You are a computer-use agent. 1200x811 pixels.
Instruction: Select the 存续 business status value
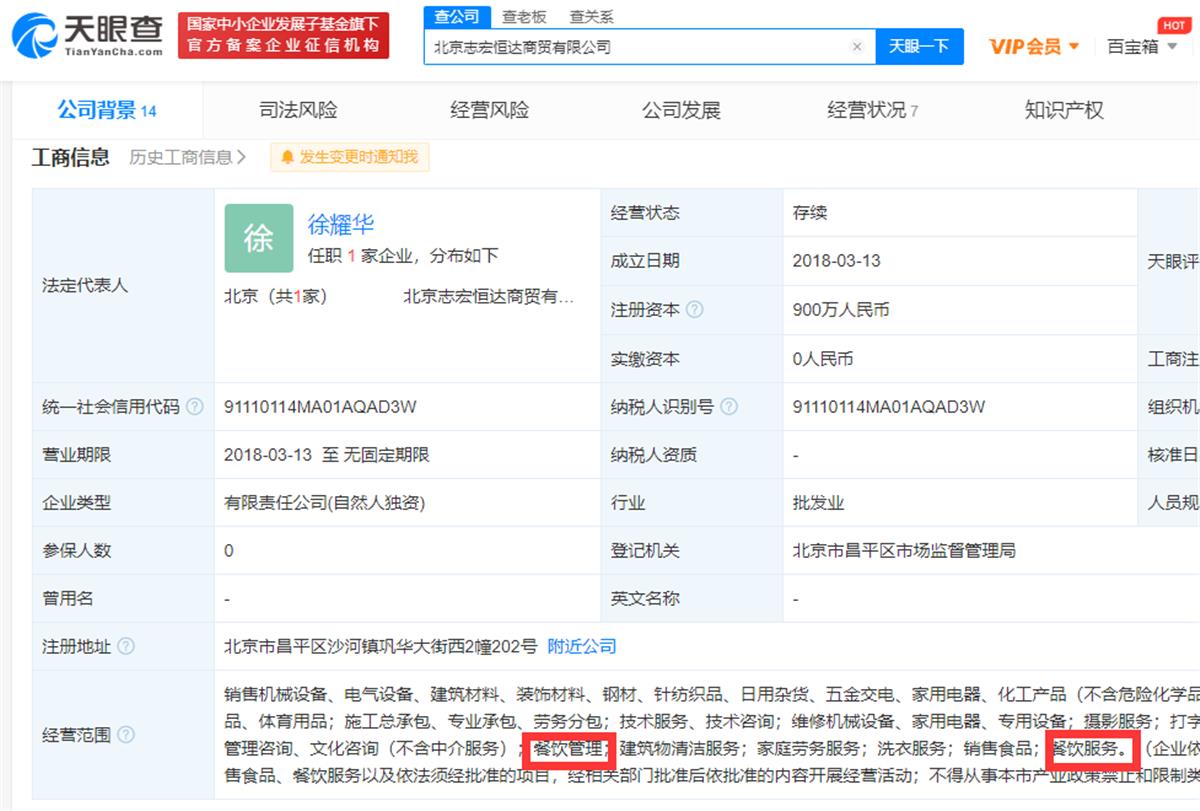pos(810,213)
